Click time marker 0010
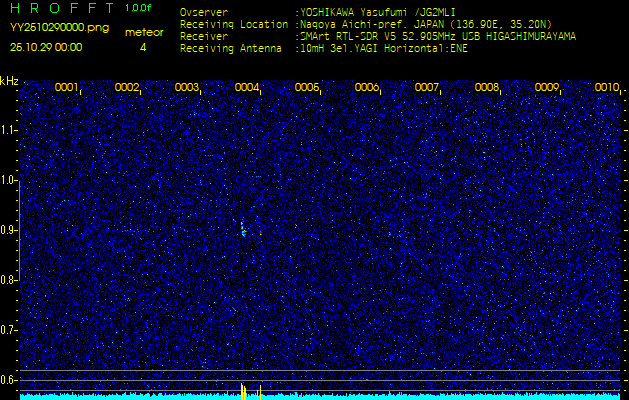629x400 pixels. pos(607,87)
